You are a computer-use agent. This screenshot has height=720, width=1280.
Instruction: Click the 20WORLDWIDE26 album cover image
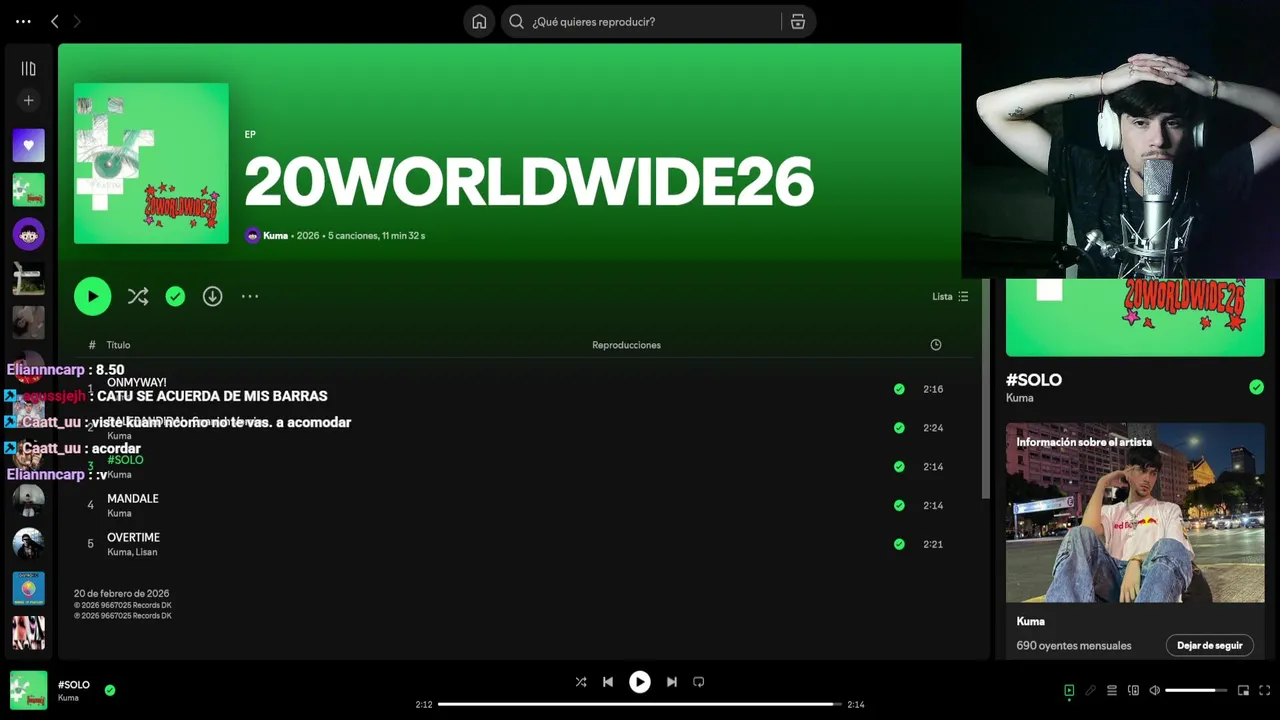pos(151,163)
